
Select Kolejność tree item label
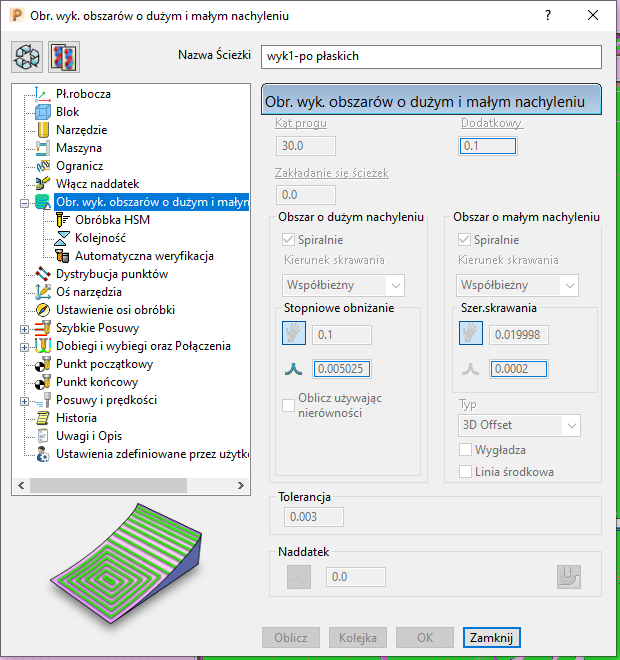100,238
